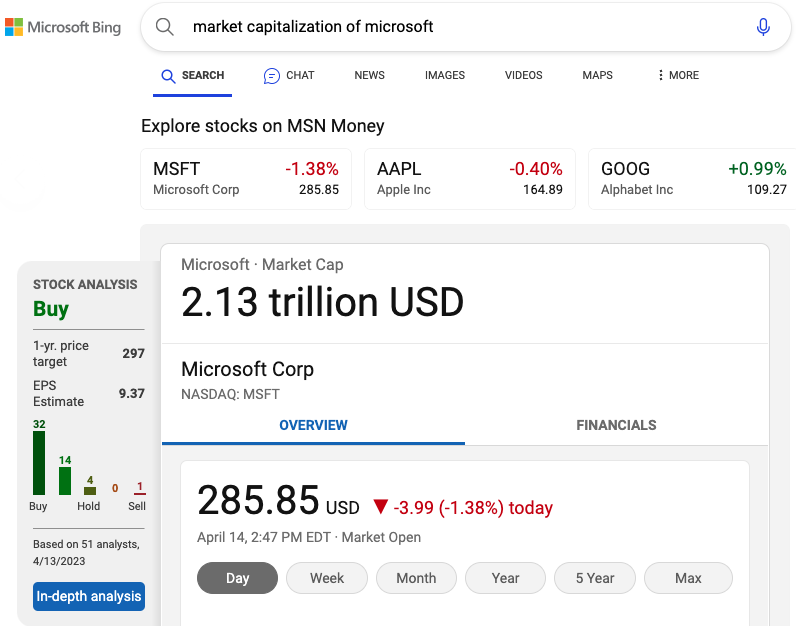Click the Sell label in analysis chart

pyautogui.click(x=137, y=506)
